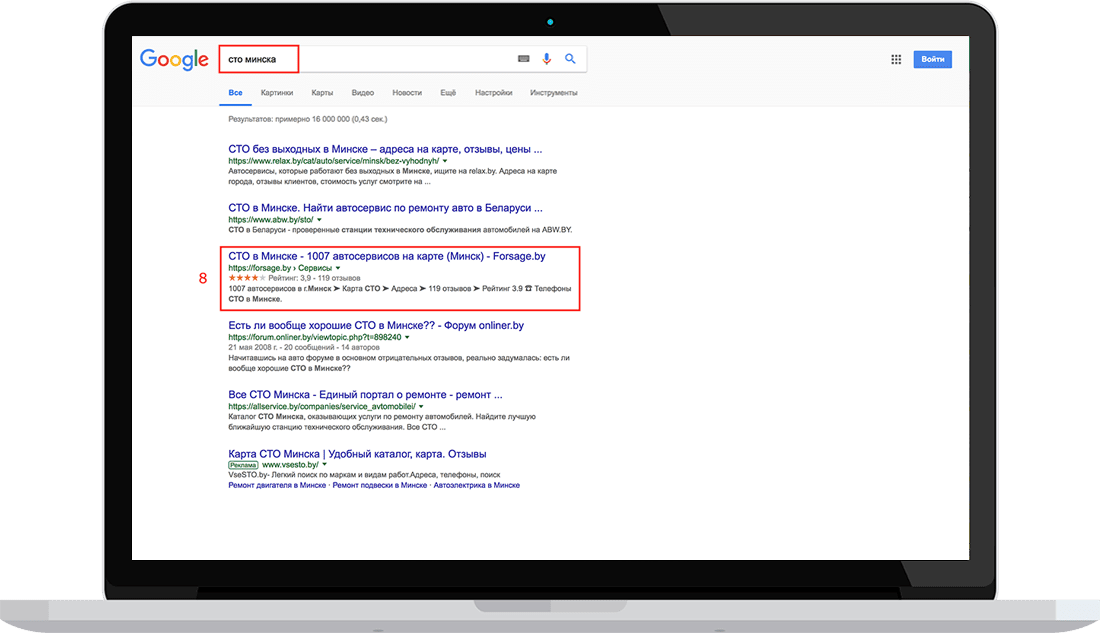Image resolution: width=1100 pixels, height=633 pixels.
Task: Expand dropdown arrow next to forsage.by URL
Action: [338, 268]
